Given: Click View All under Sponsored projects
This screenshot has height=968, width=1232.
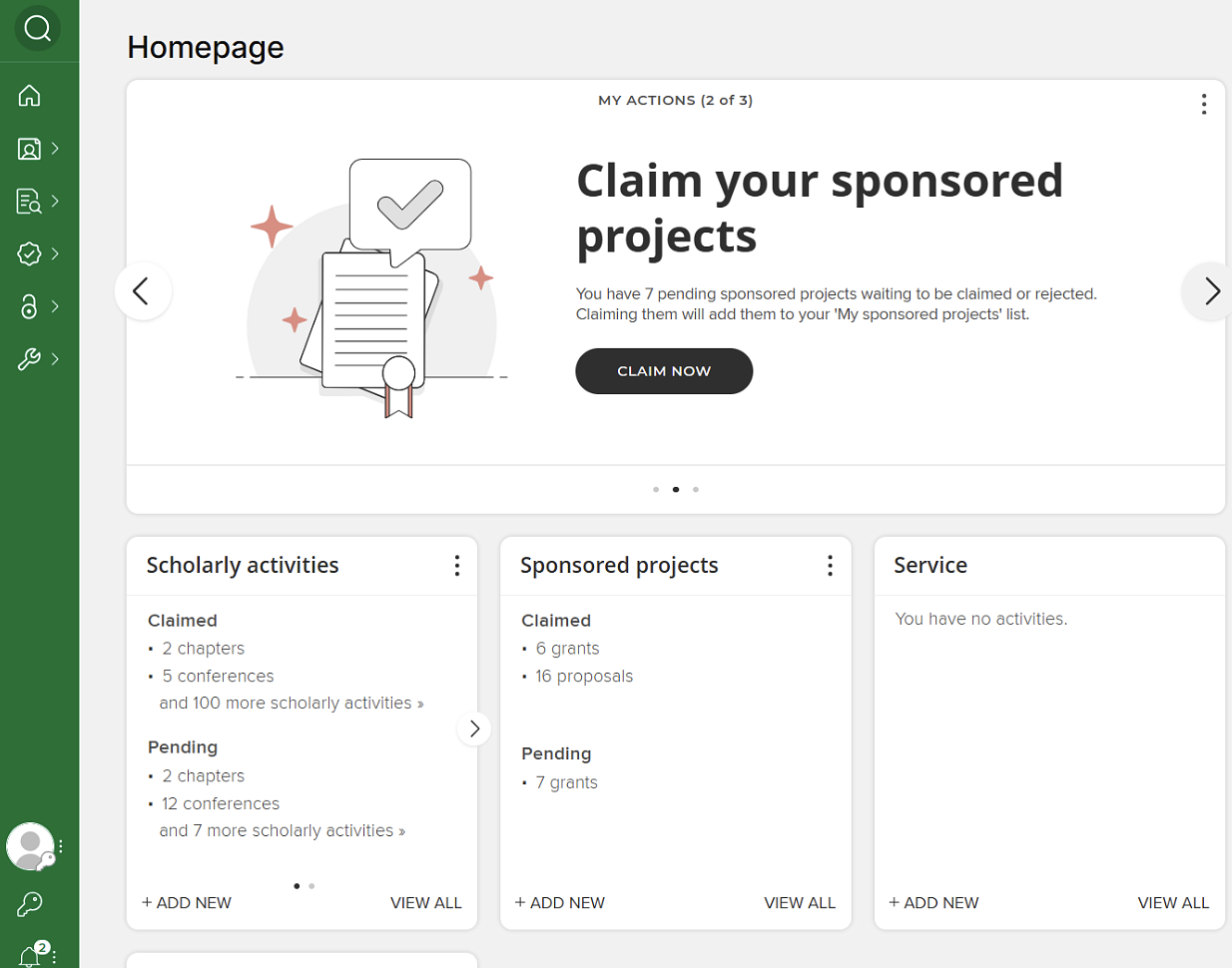Looking at the screenshot, I should click(800, 903).
